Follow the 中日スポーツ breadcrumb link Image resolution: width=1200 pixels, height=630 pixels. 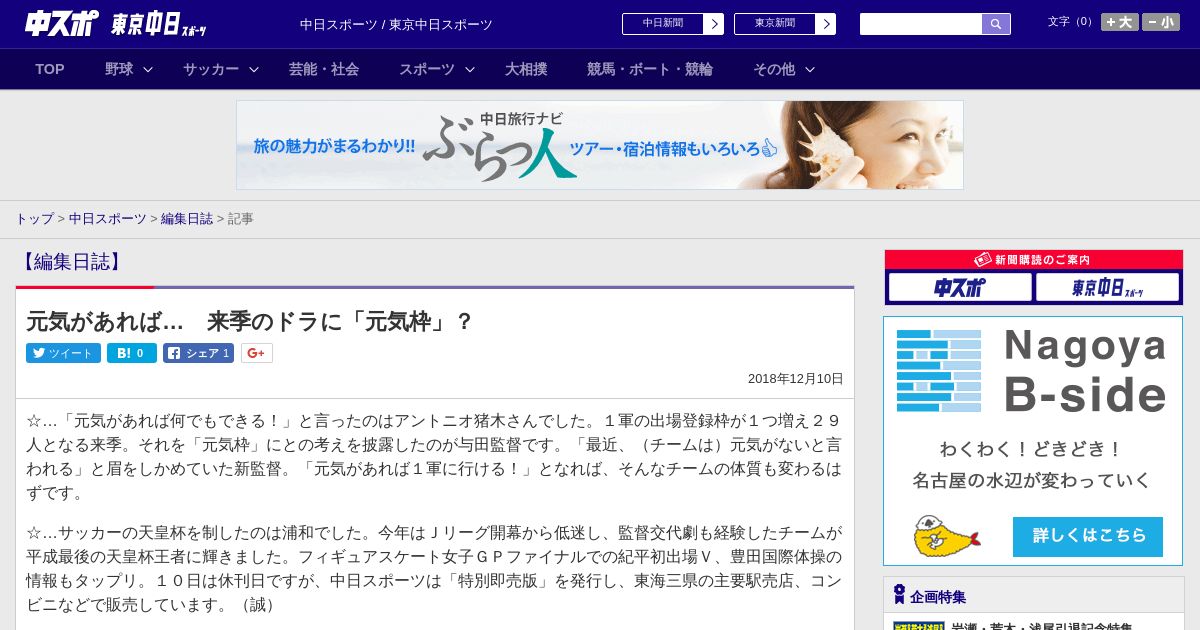point(108,219)
